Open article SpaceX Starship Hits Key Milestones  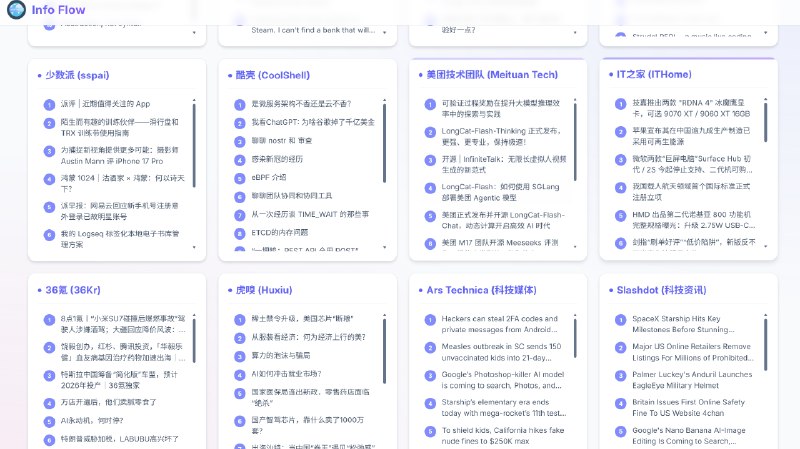(x=684, y=324)
